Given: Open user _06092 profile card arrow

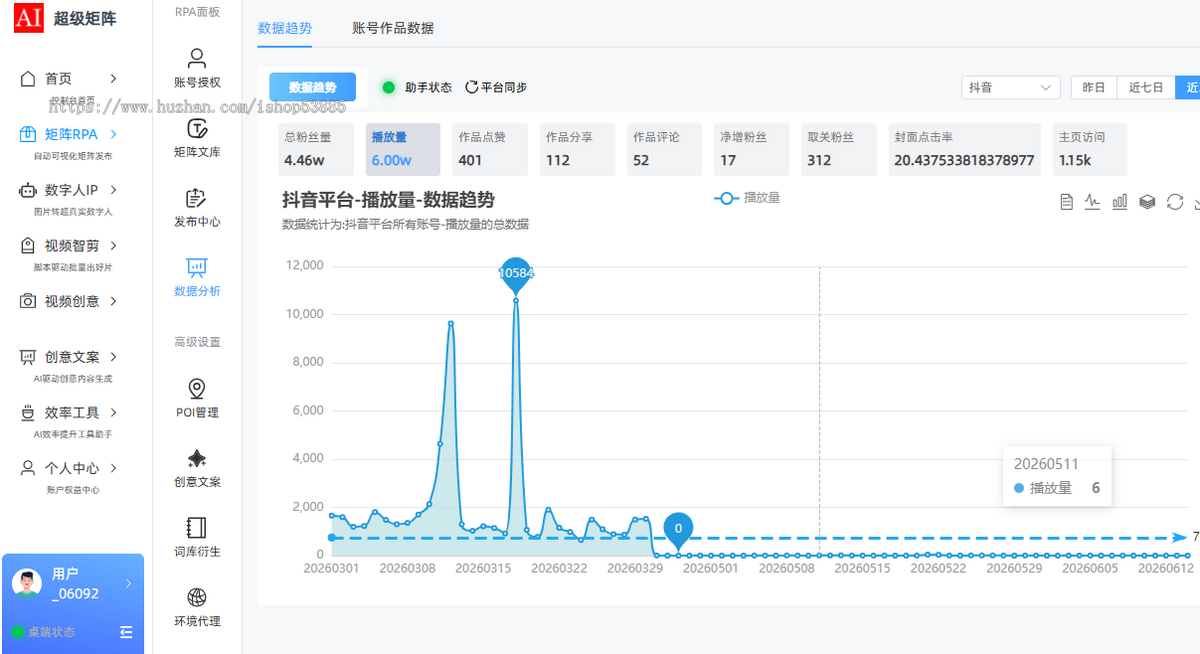Looking at the screenshot, I should 128,583.
